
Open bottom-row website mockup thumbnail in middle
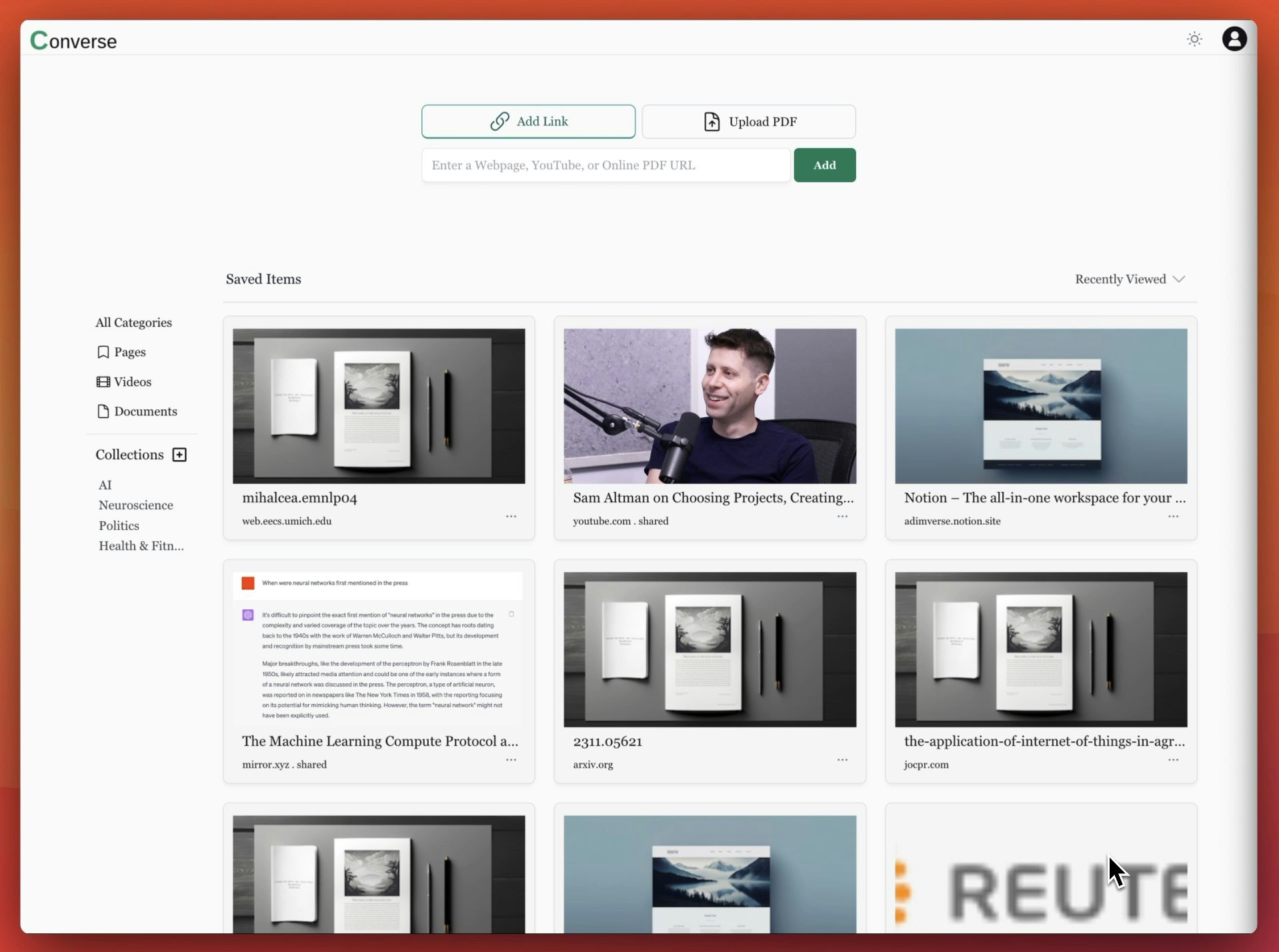click(710, 874)
